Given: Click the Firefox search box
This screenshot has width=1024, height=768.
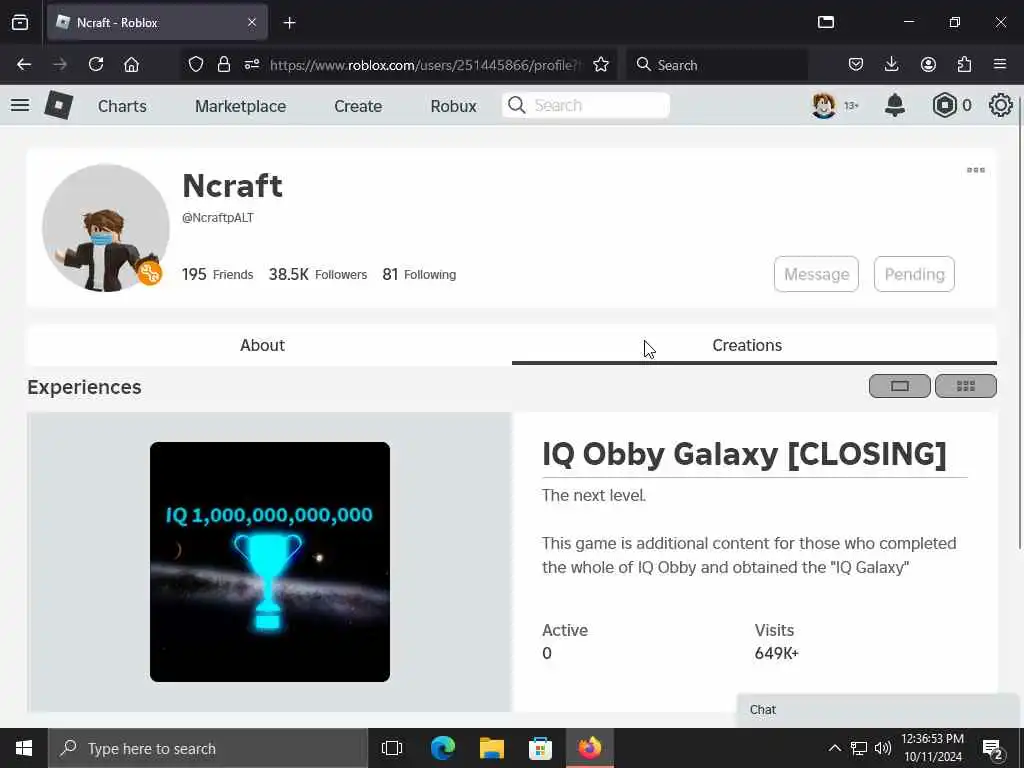Looking at the screenshot, I should point(717,65).
